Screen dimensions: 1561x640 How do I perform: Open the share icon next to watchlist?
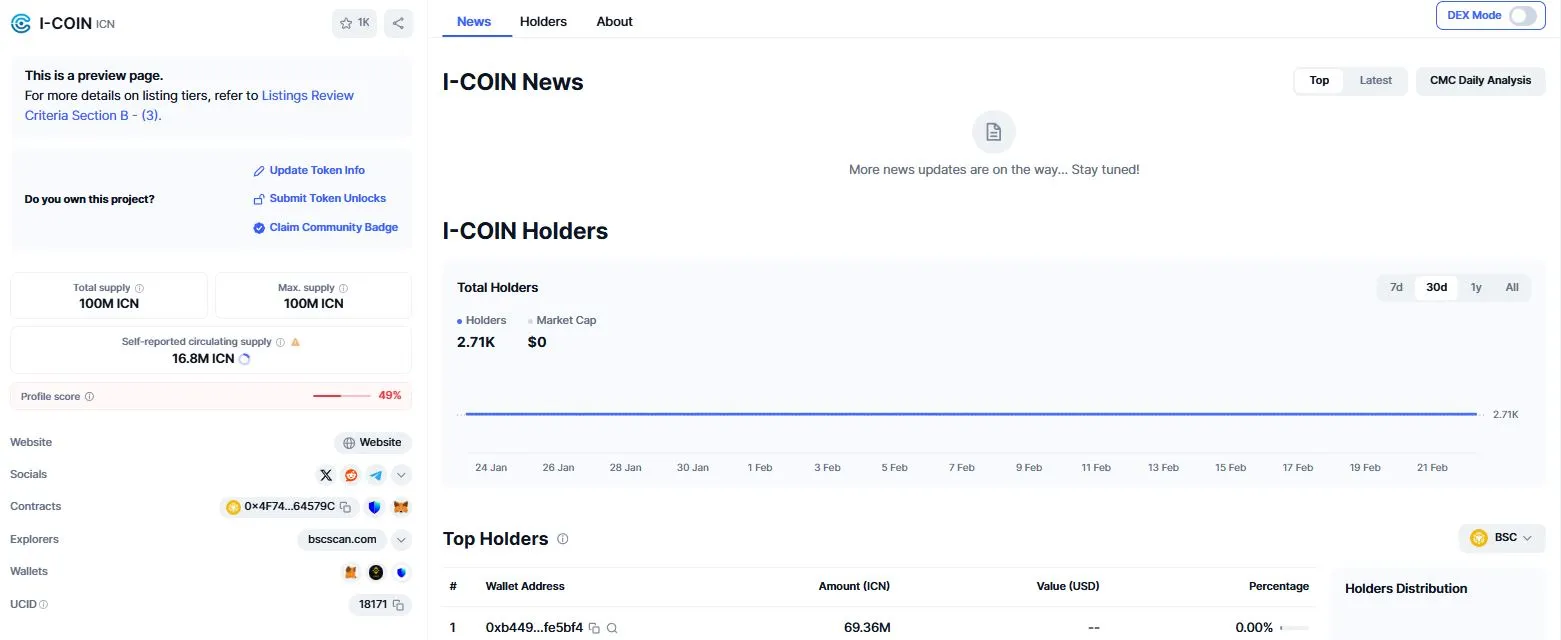398,22
